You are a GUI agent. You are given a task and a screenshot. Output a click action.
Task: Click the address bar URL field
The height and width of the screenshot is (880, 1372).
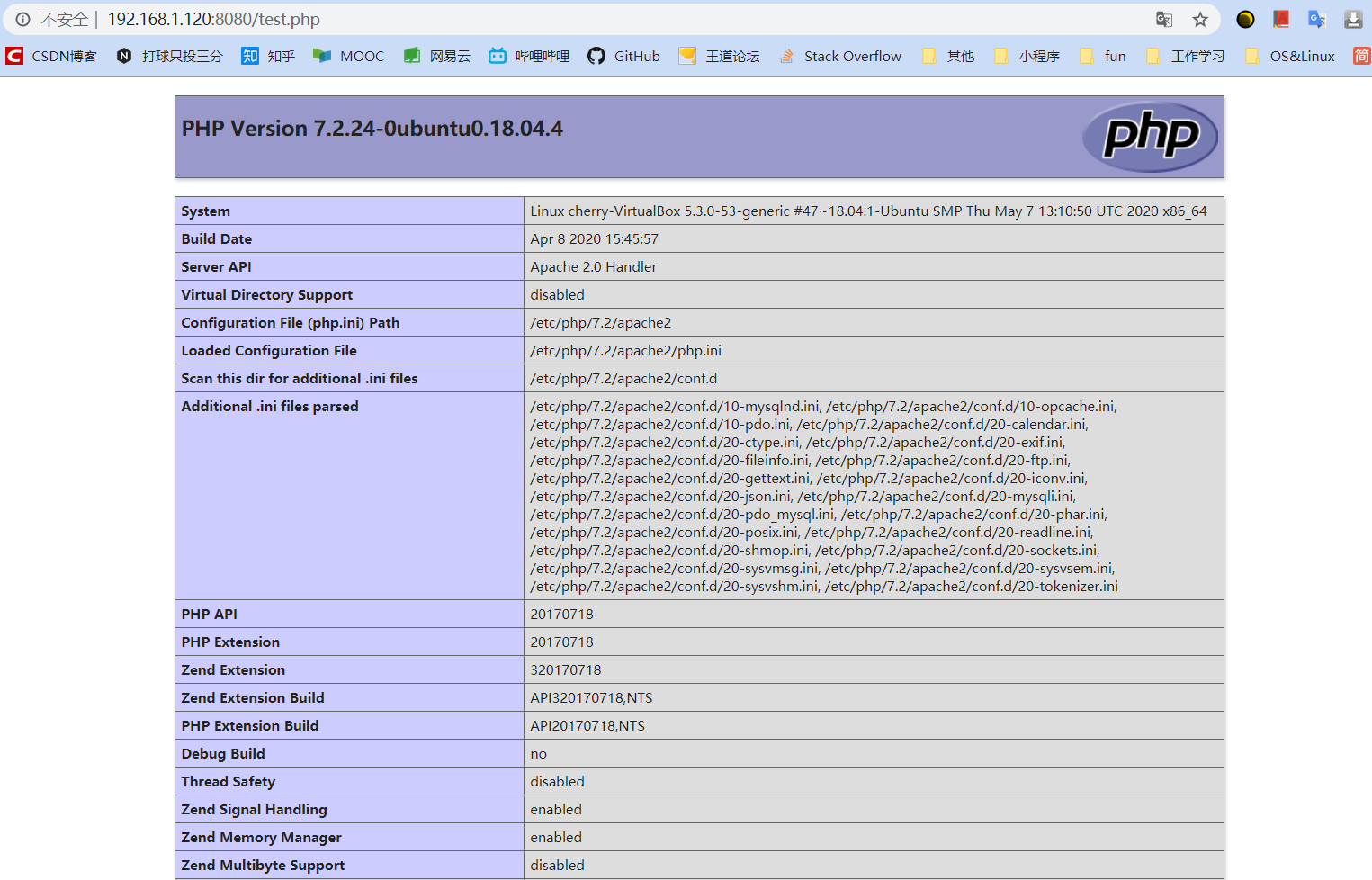(x=540, y=19)
